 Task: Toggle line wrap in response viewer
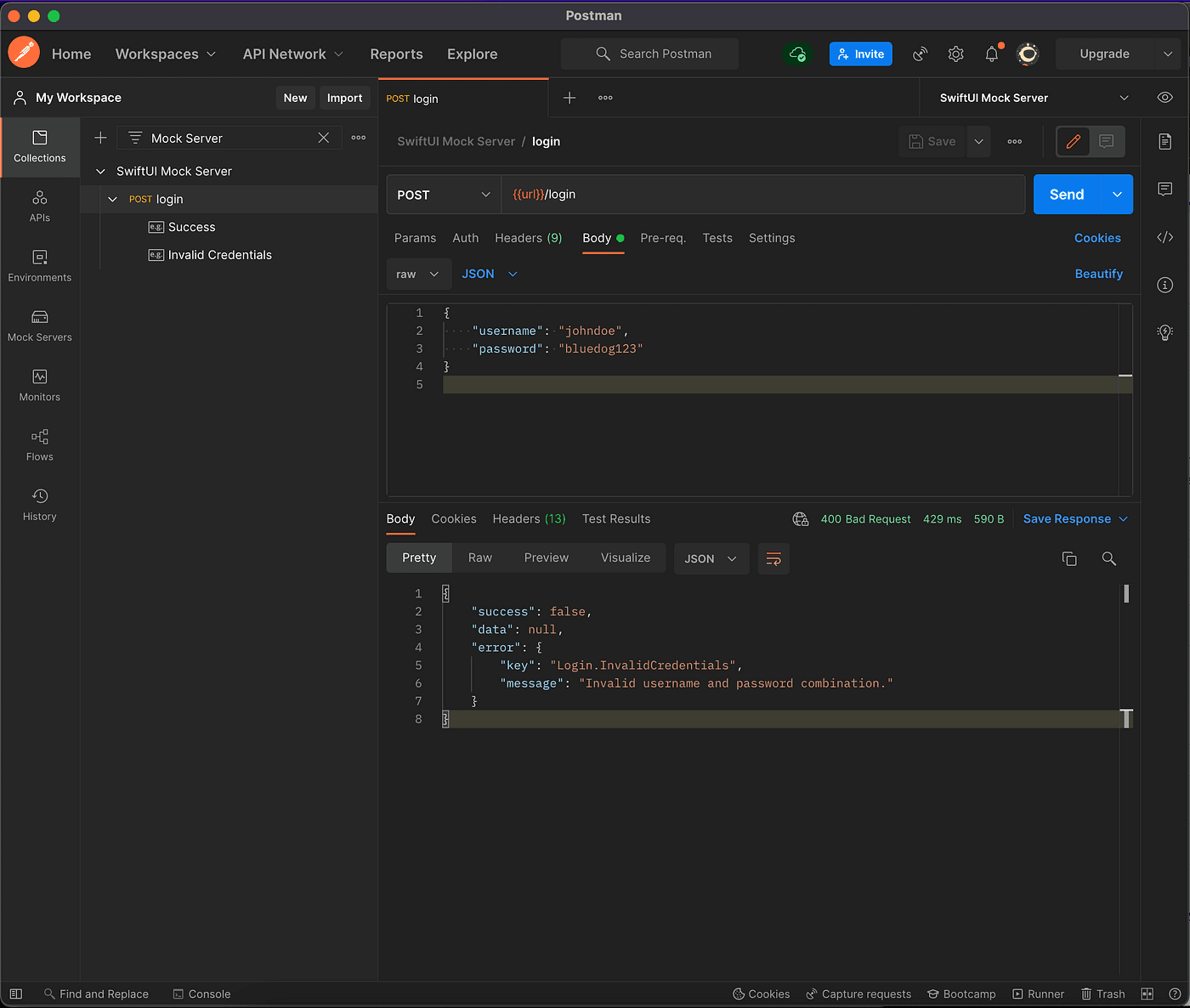[x=773, y=558]
